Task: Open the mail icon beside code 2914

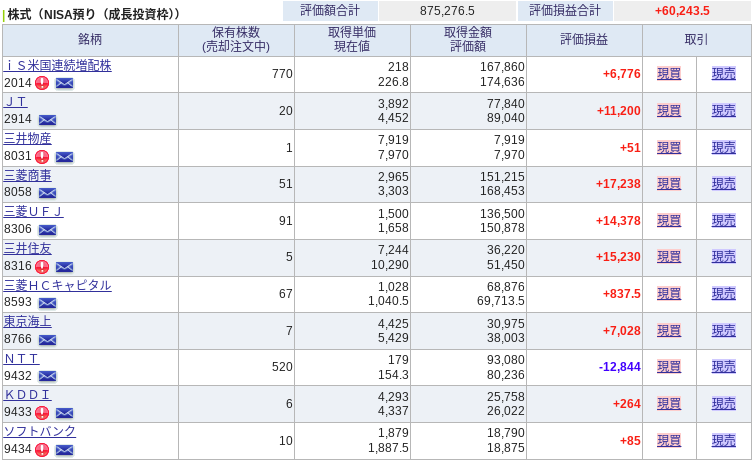Action: [x=47, y=120]
